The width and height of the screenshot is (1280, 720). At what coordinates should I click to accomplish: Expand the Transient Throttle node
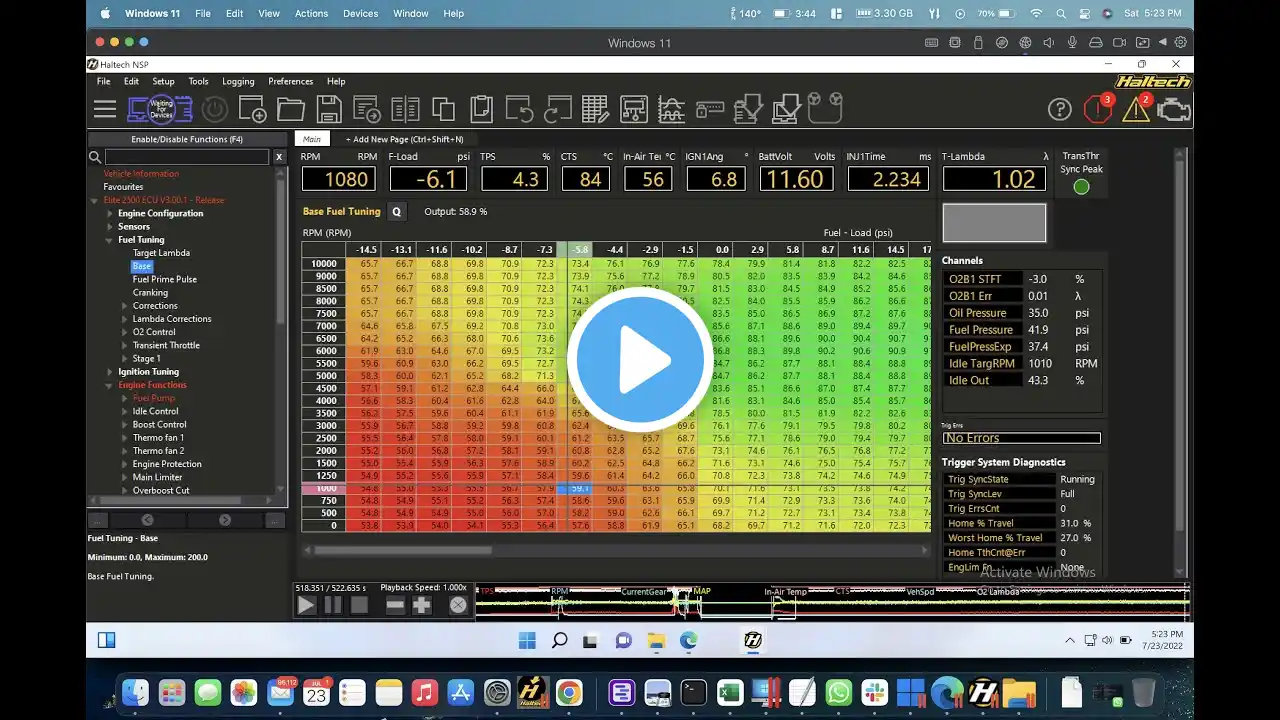[x=125, y=345]
